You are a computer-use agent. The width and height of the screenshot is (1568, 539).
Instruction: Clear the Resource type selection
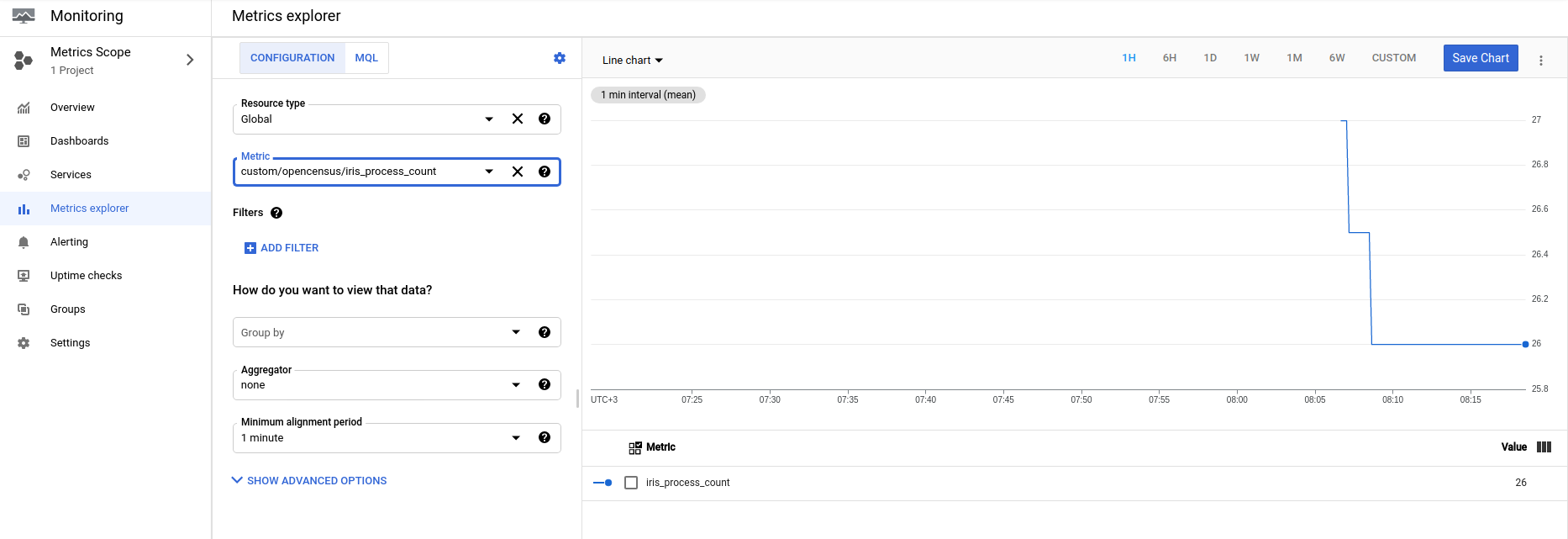click(518, 119)
